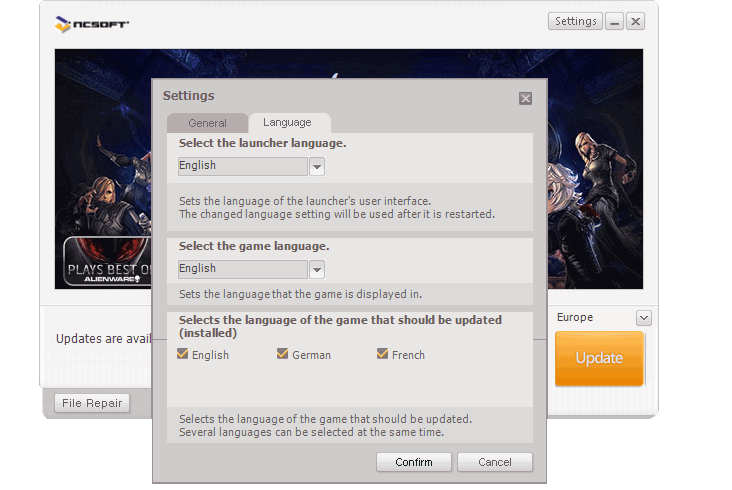Click the Settings dialog title text
This screenshot has width=732, height=490.
189,96
